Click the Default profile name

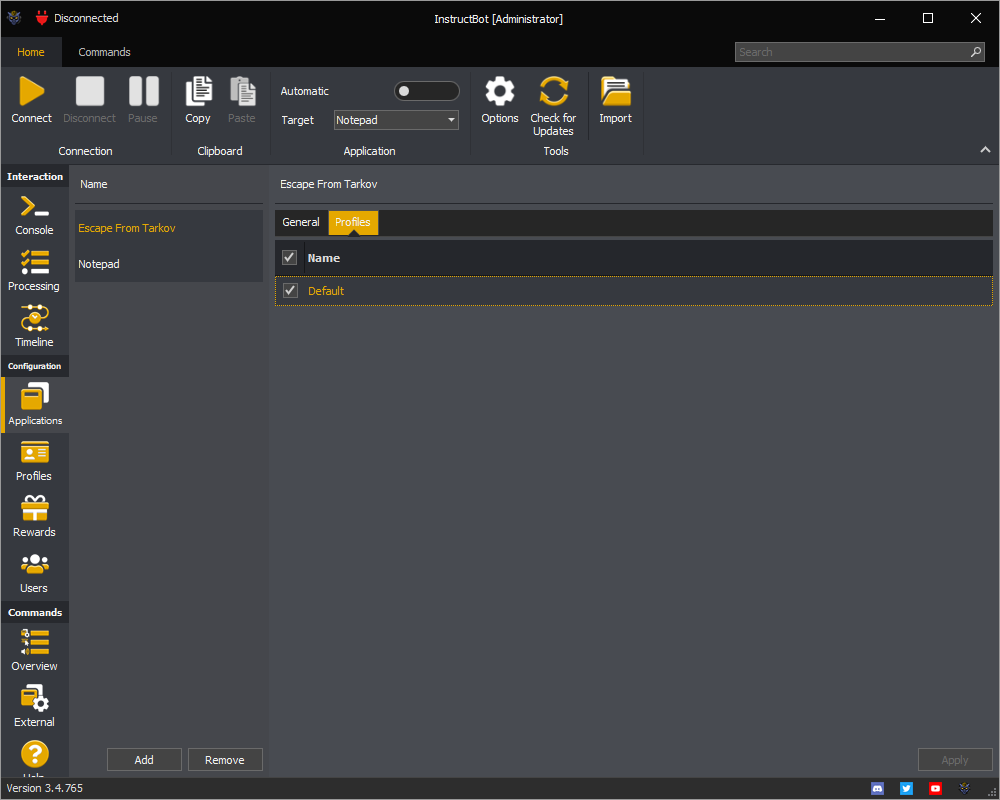tap(326, 291)
